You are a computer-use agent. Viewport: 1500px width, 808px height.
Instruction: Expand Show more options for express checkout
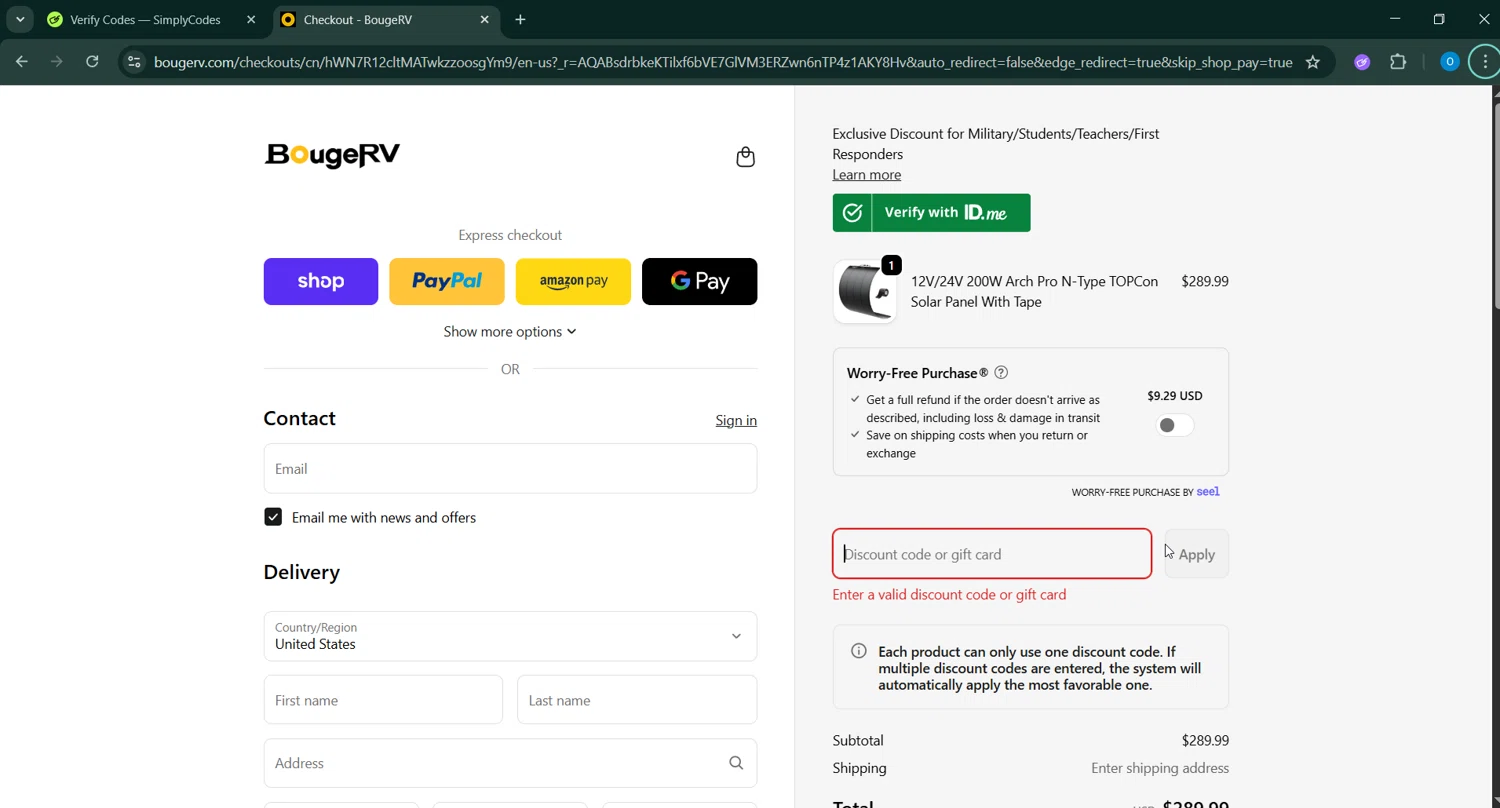[510, 332]
